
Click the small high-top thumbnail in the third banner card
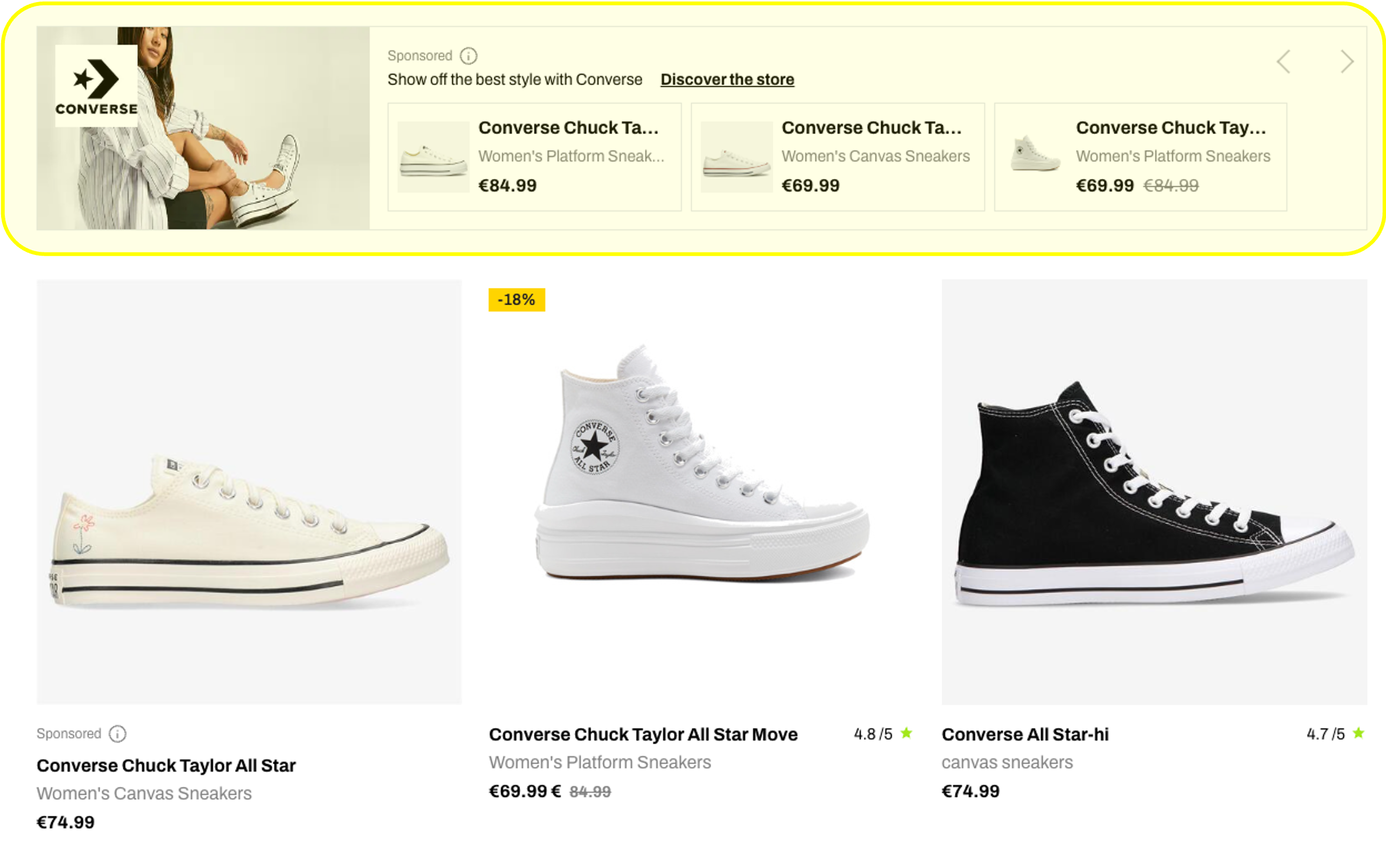(x=1035, y=154)
